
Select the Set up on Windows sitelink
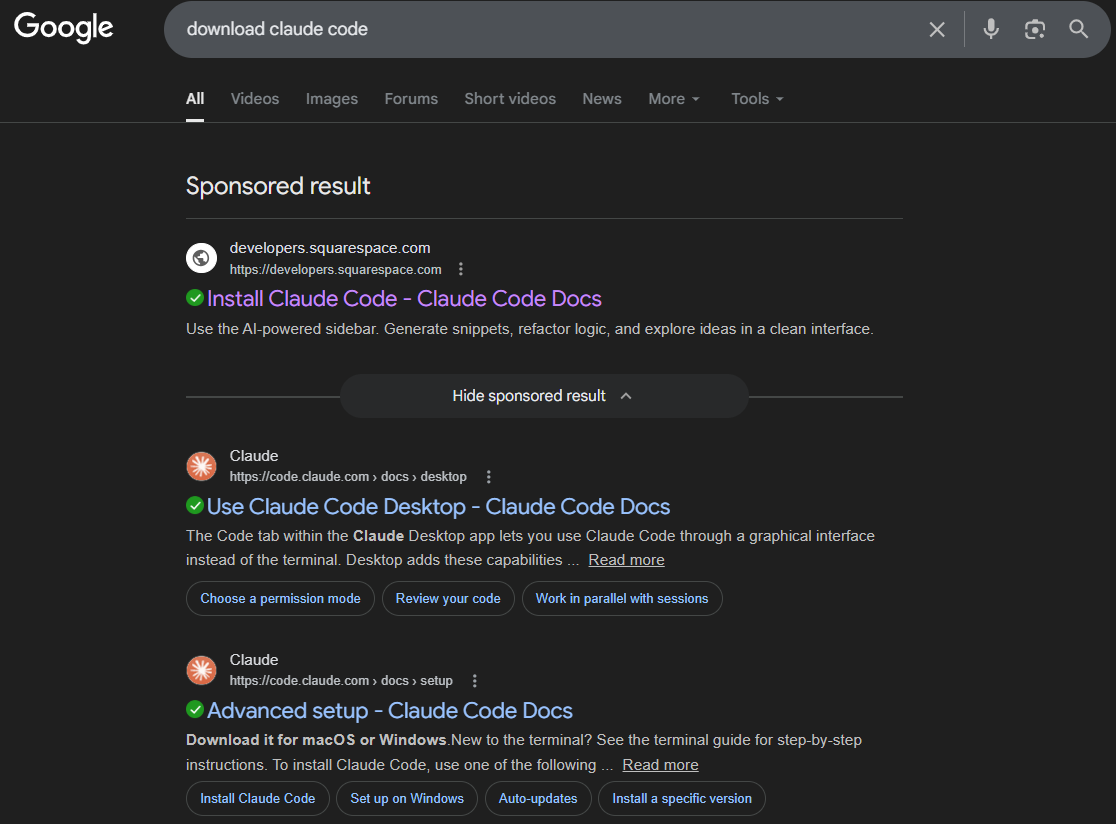coord(406,798)
